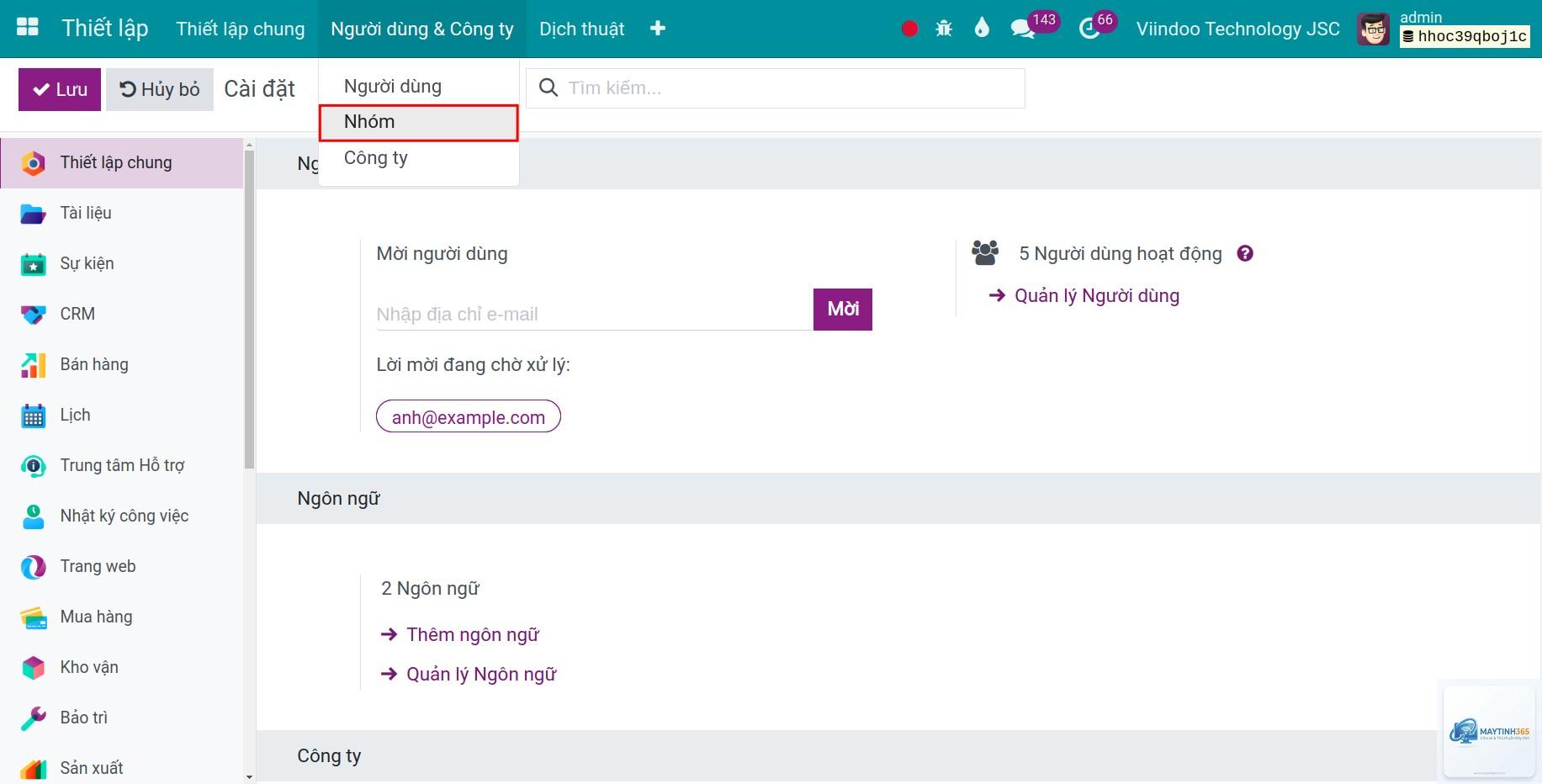Image resolution: width=1542 pixels, height=784 pixels.
Task: Click 5 Người dùng hoạt động text
Action: coord(1121,253)
